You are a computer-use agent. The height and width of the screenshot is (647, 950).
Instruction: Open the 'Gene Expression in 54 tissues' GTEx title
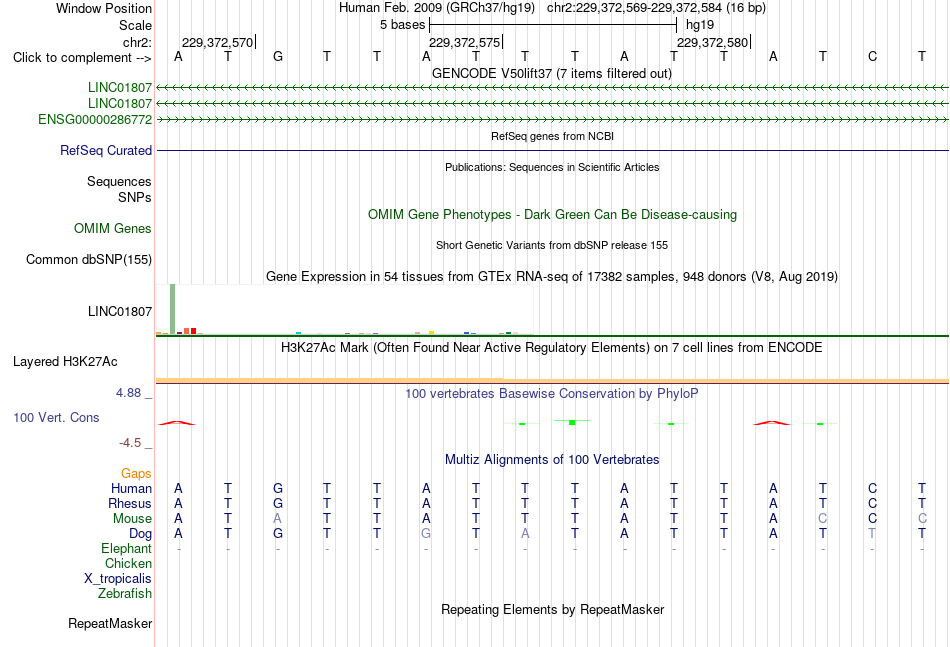(552, 276)
